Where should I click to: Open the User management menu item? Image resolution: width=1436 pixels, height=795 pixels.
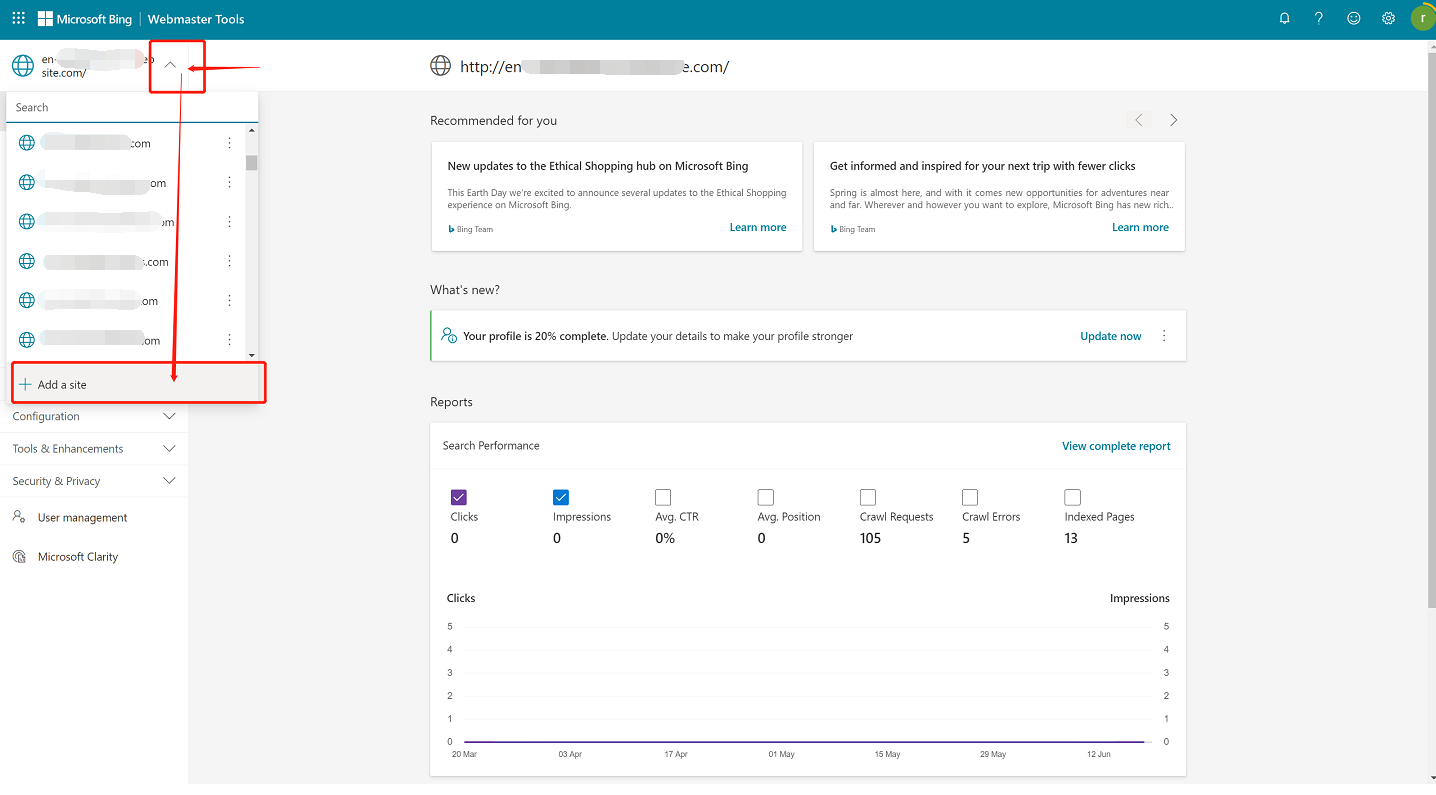(82, 518)
